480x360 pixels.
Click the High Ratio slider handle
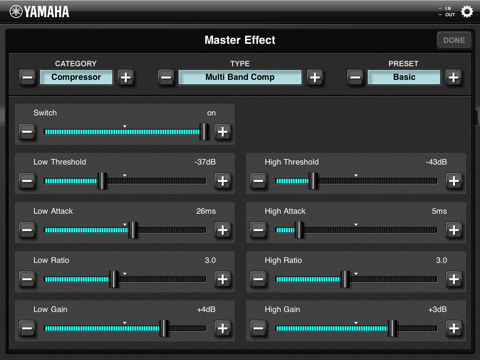[x=345, y=279]
